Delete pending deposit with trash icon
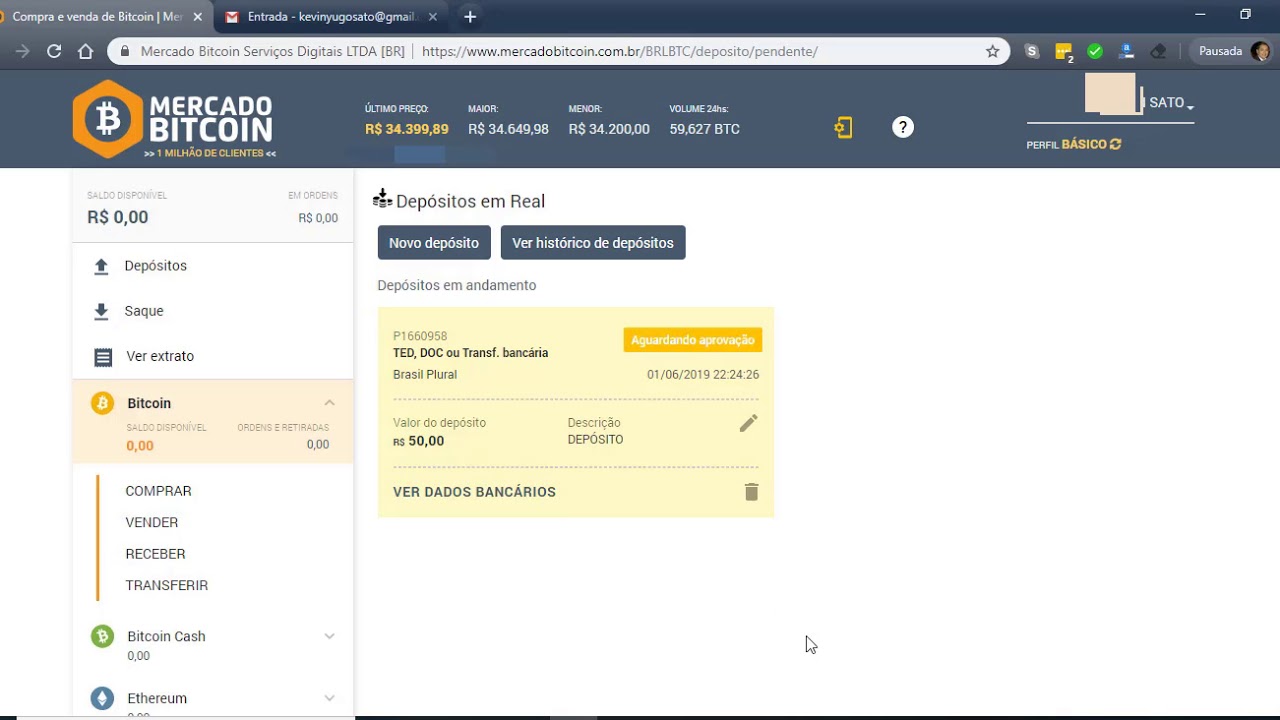 (x=751, y=492)
